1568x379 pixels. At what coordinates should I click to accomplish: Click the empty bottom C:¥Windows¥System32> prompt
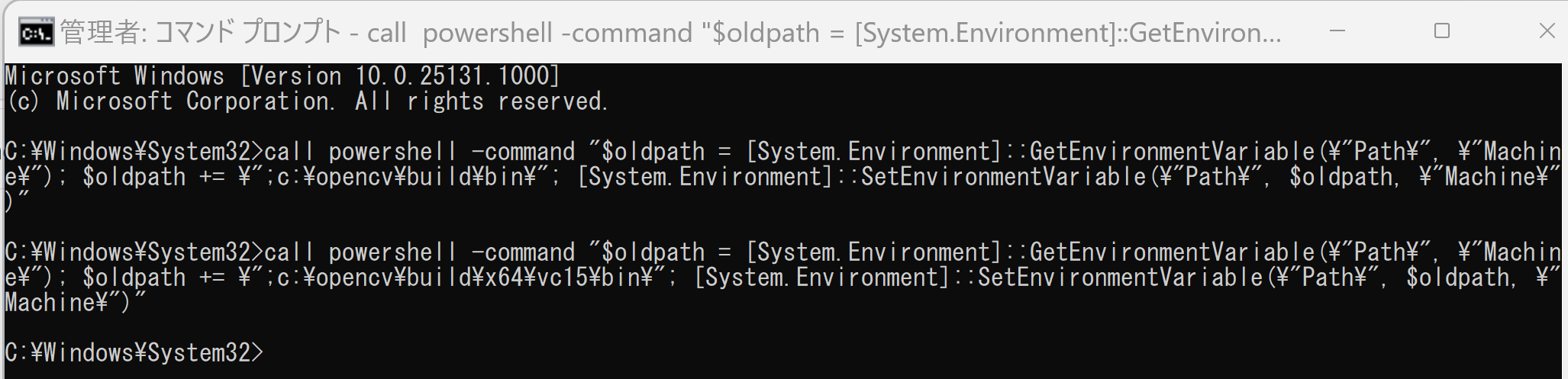point(134,352)
